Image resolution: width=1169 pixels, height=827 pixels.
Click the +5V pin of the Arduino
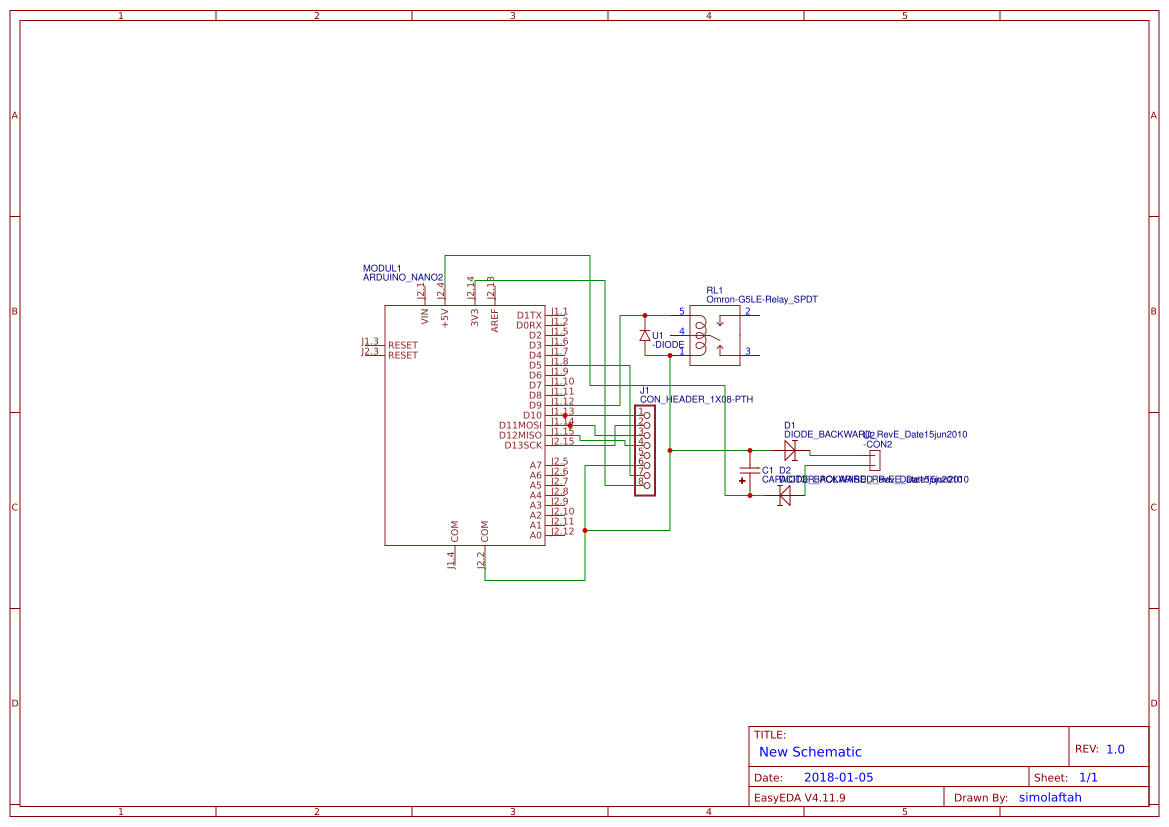pyautogui.click(x=445, y=317)
